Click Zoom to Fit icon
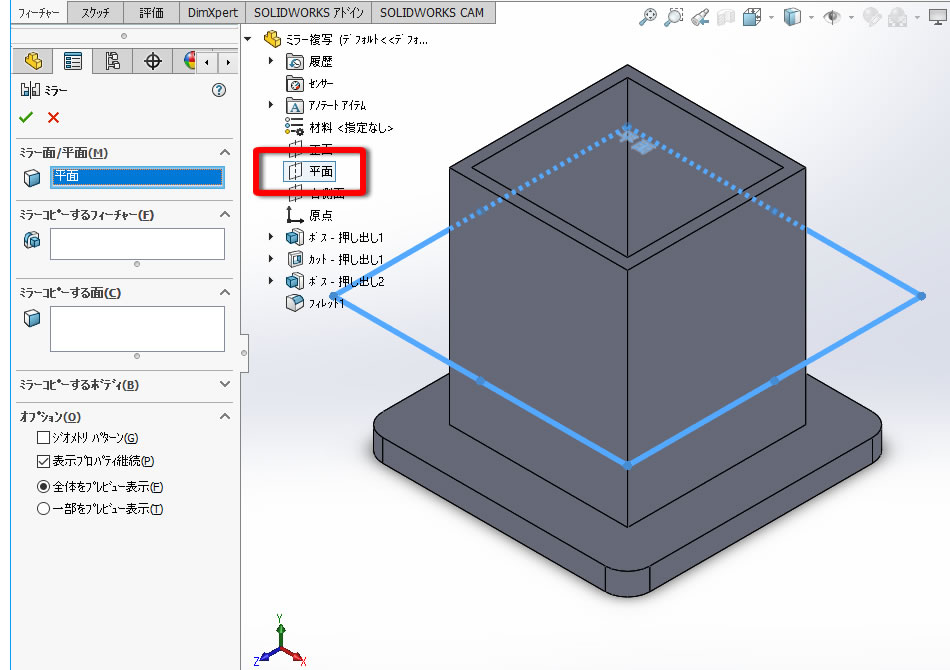The image size is (950, 670). [648, 16]
